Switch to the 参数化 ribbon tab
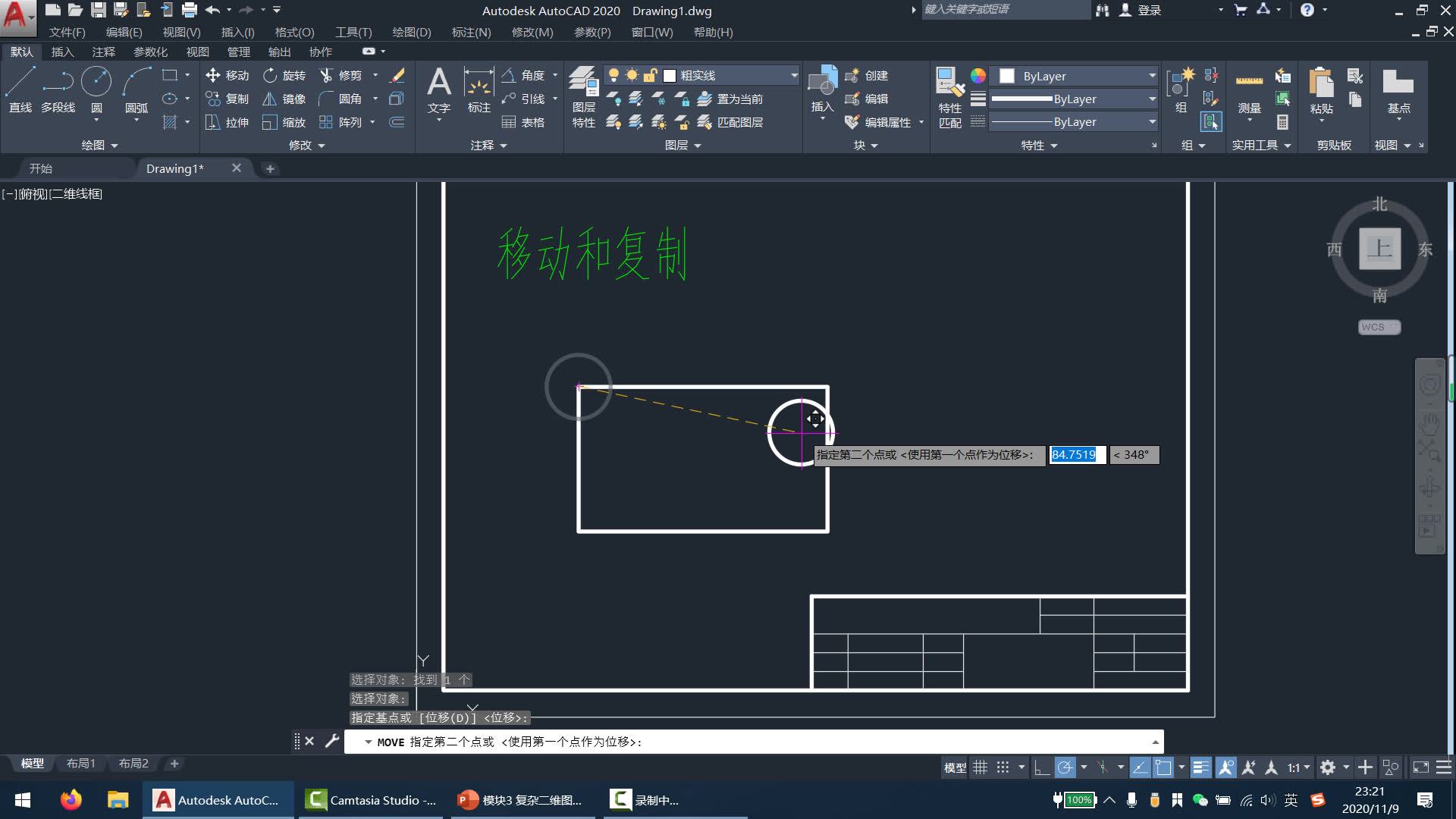 (x=150, y=52)
